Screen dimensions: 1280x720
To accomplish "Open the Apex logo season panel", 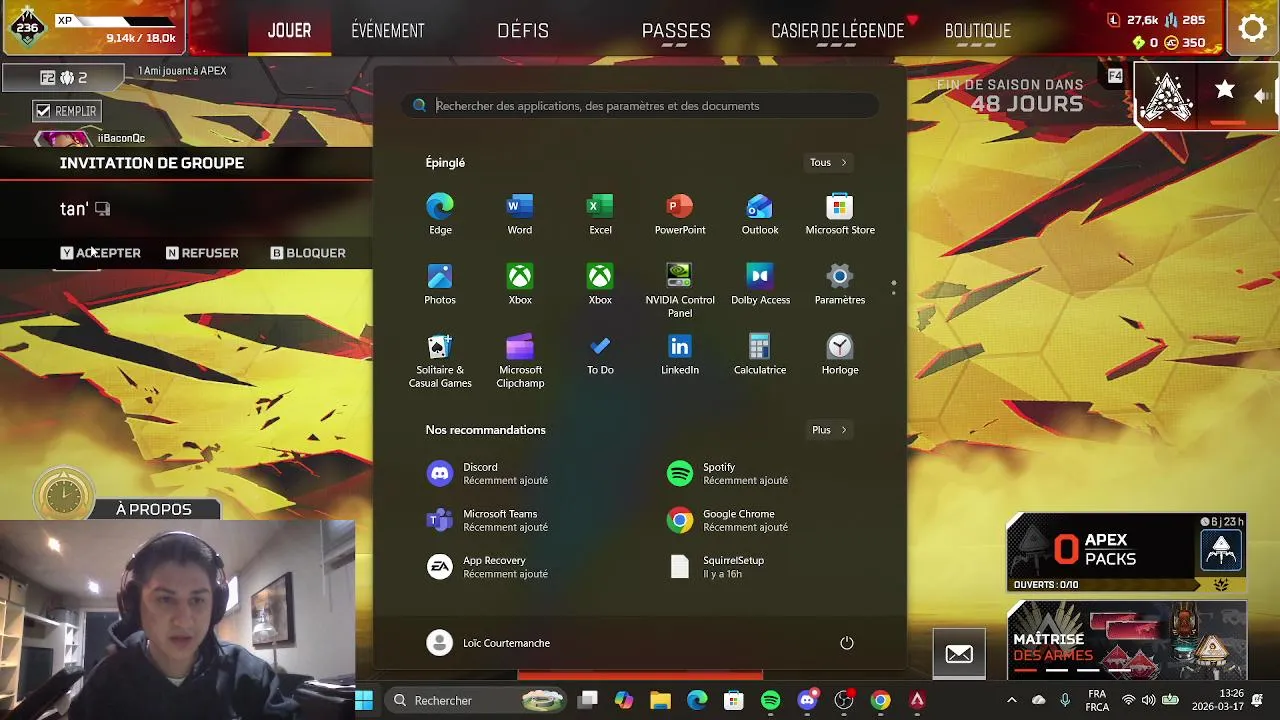I will [1166, 97].
